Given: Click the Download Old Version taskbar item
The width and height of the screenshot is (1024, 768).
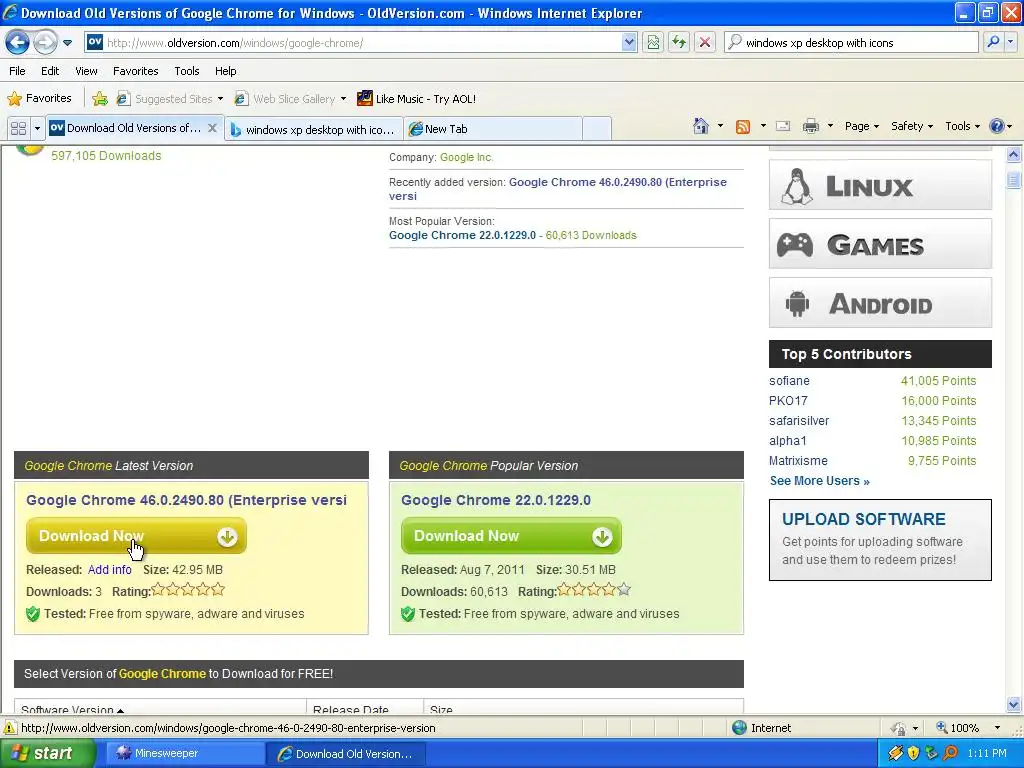Looking at the screenshot, I should pos(346,754).
